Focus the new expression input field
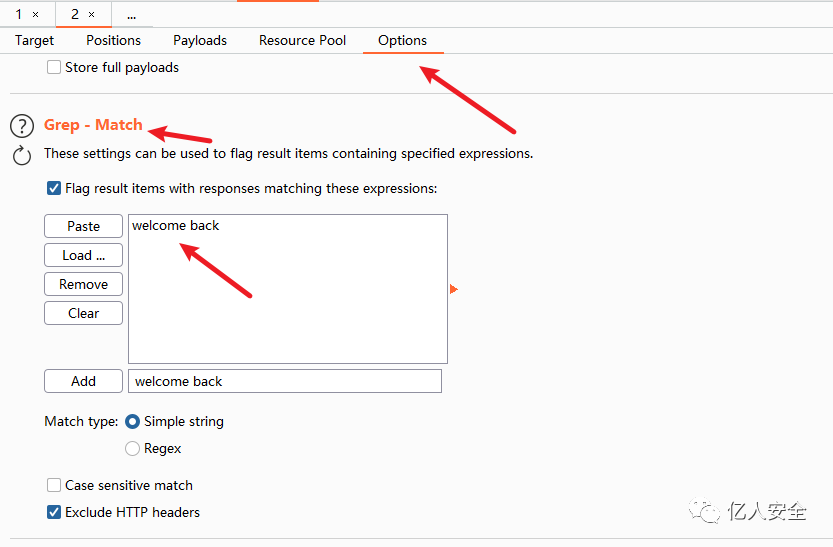833x547 pixels. [285, 381]
